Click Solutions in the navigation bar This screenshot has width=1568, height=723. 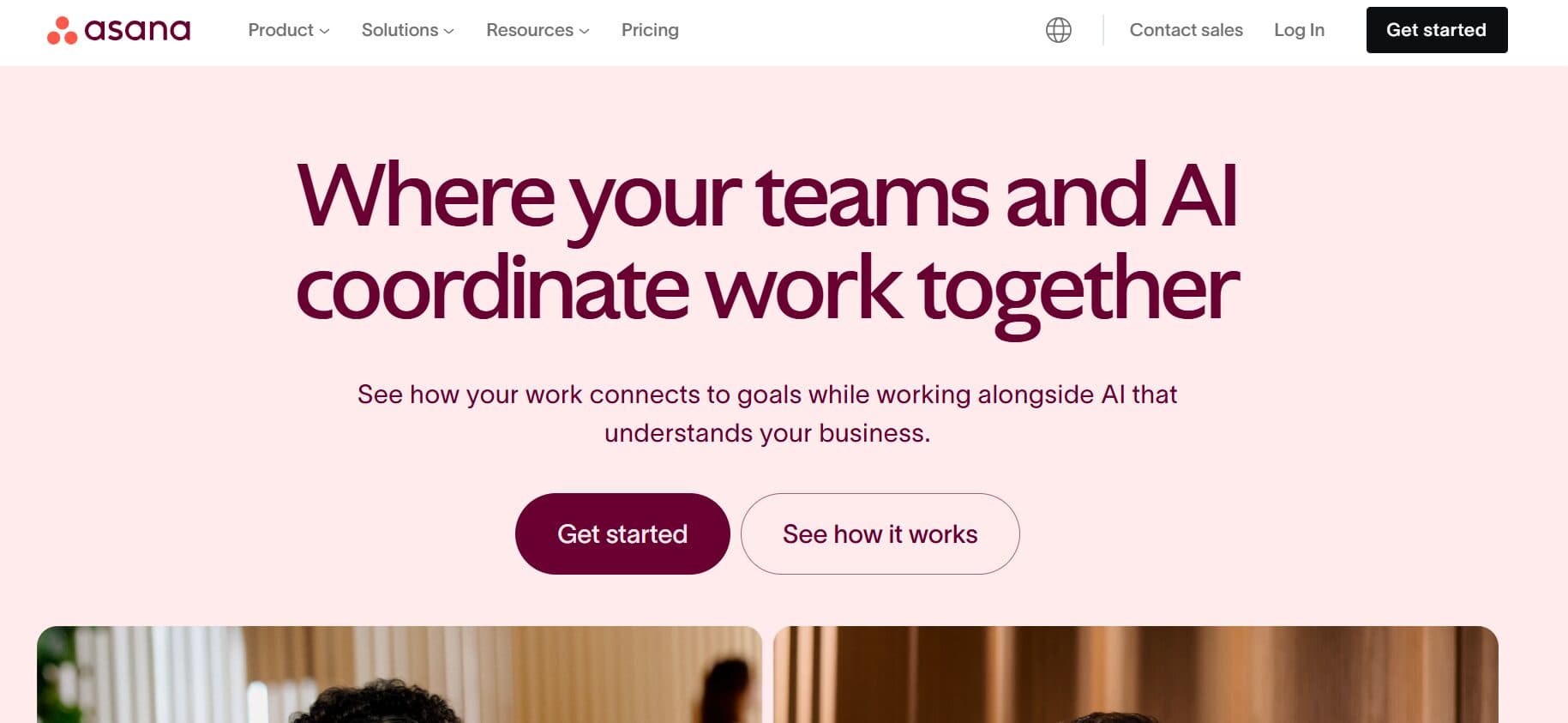pyautogui.click(x=400, y=30)
